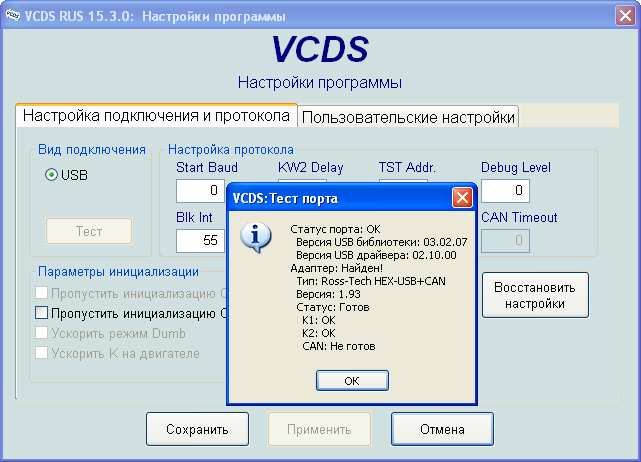Click the Start Baud input field

coord(200,191)
